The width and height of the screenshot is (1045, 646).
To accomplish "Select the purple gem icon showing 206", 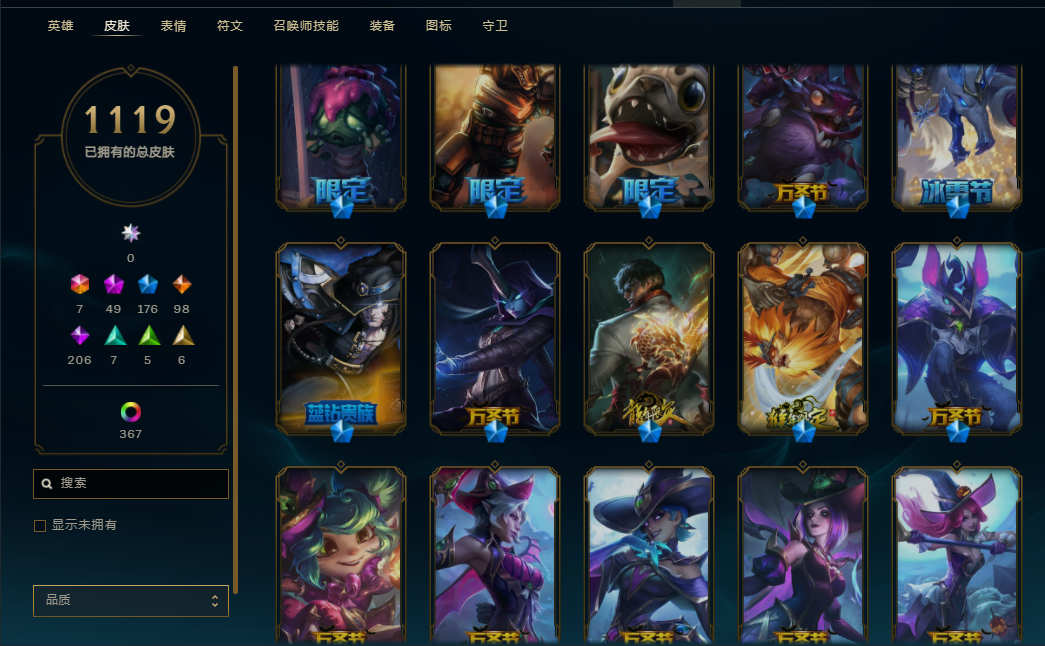I will pos(80,335).
